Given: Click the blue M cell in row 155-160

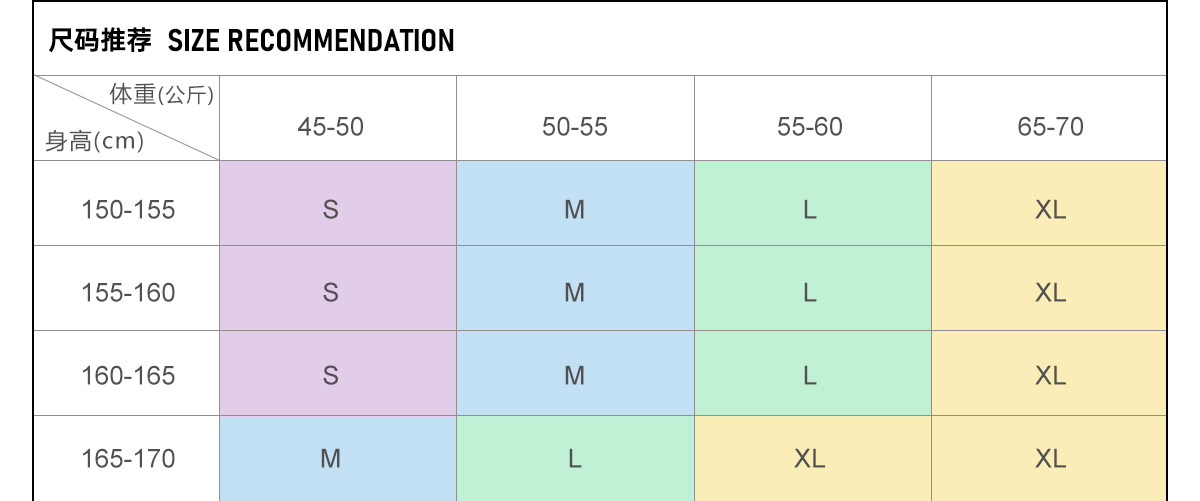Looking at the screenshot, I should 575,293.
